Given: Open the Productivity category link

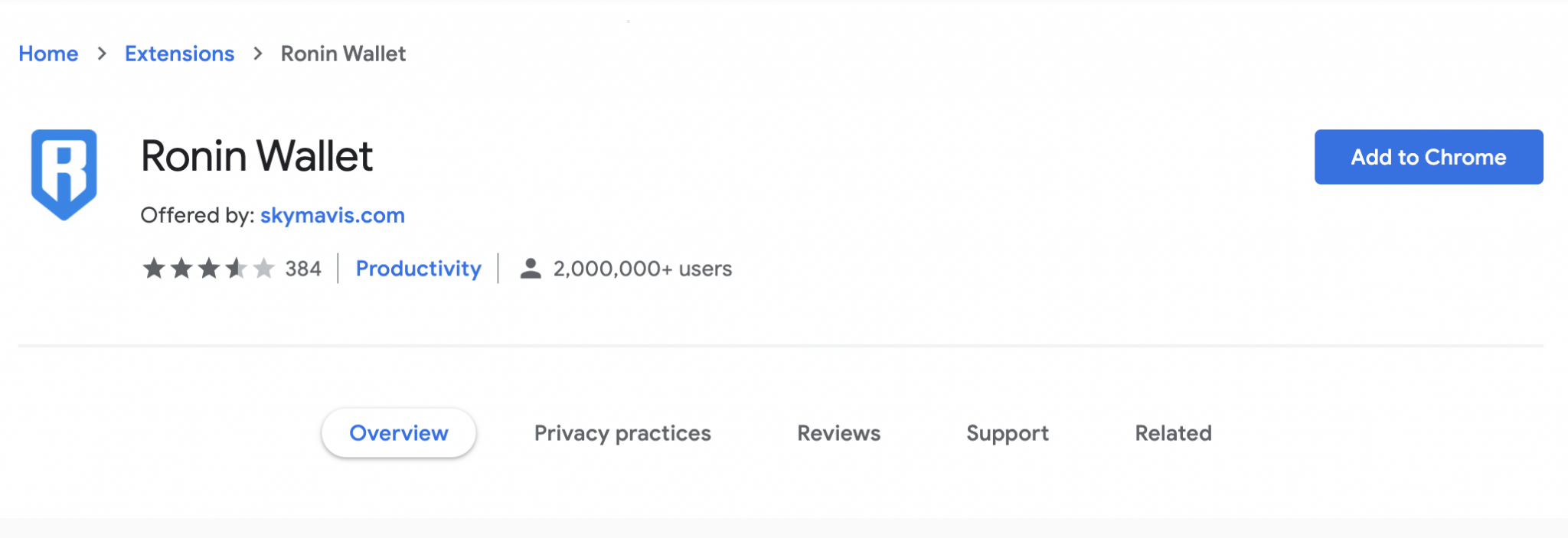Looking at the screenshot, I should click(x=419, y=269).
